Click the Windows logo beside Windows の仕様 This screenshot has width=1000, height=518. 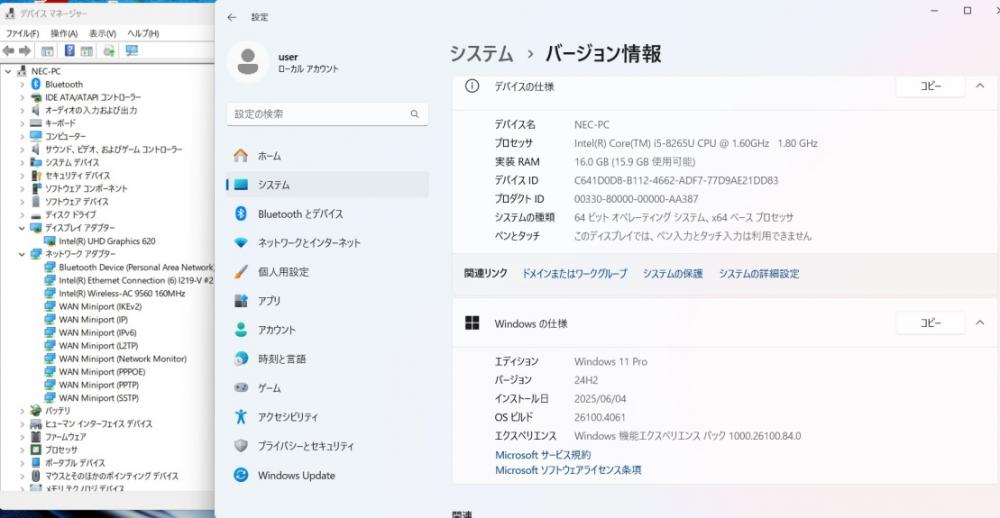pyautogui.click(x=472, y=323)
